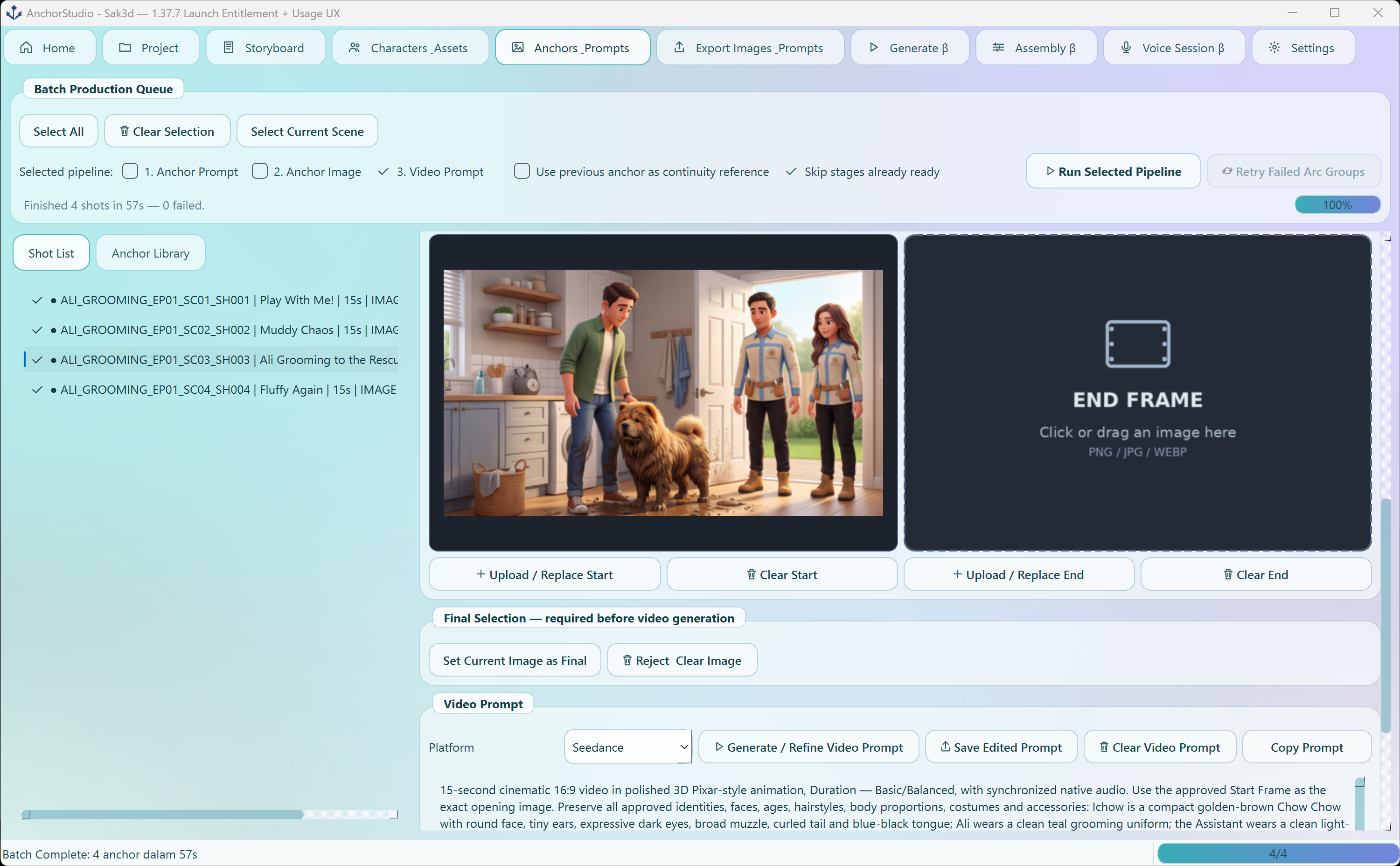Click the Assembly β sliders icon
Image resolution: width=1400 pixels, height=866 pixels.
[x=998, y=48]
